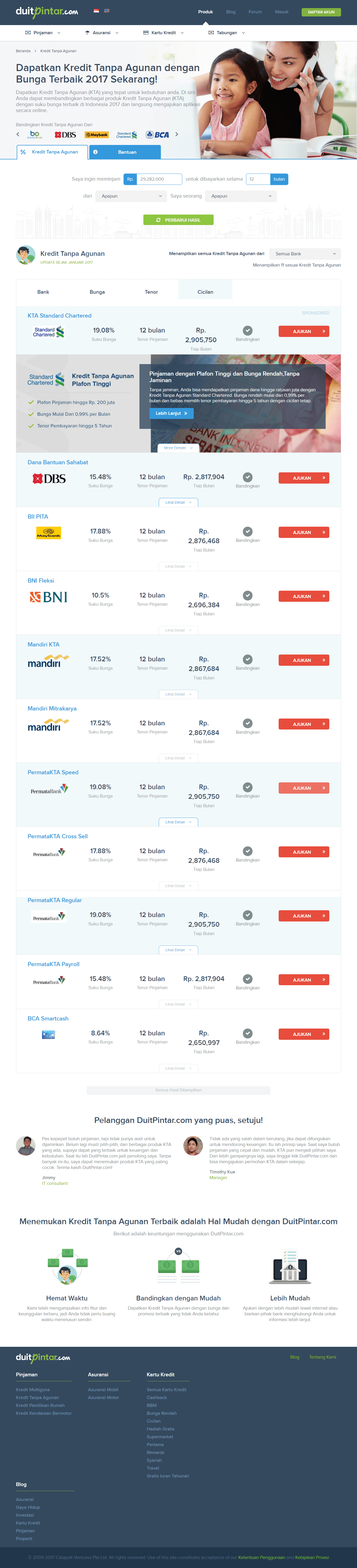Open the Pinjaman navigation dropdown
Viewport: 357px width, 1568px height.
coord(43,33)
